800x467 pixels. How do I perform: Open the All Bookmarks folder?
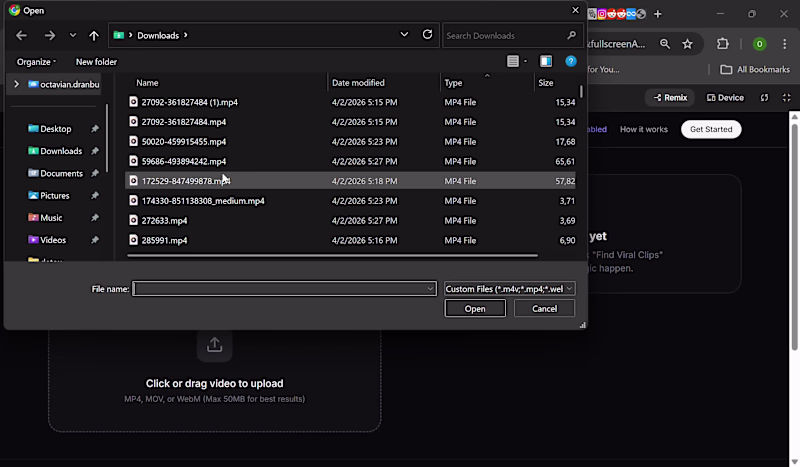[755, 69]
